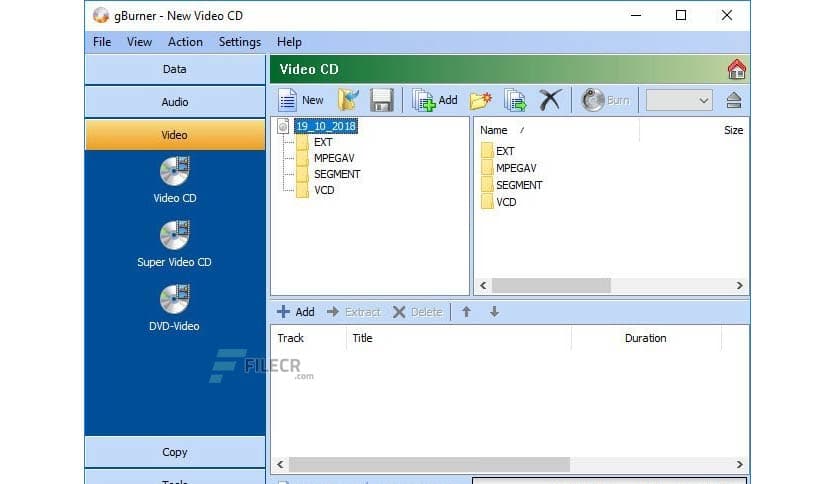This screenshot has height=484, width=836.
Task: Go to the home screen via the house icon
Action: [x=737, y=69]
